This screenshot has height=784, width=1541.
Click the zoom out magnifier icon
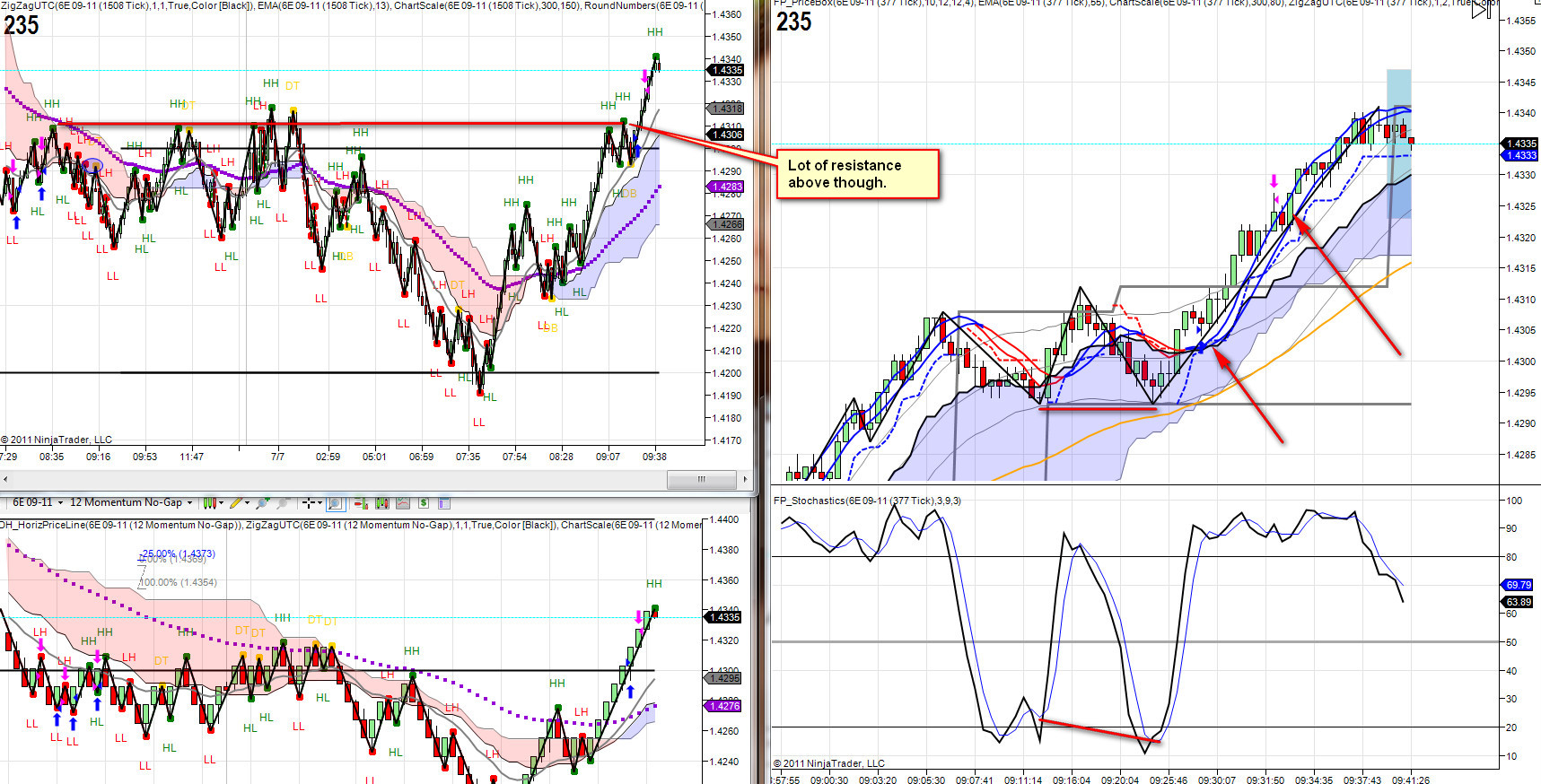[x=282, y=503]
